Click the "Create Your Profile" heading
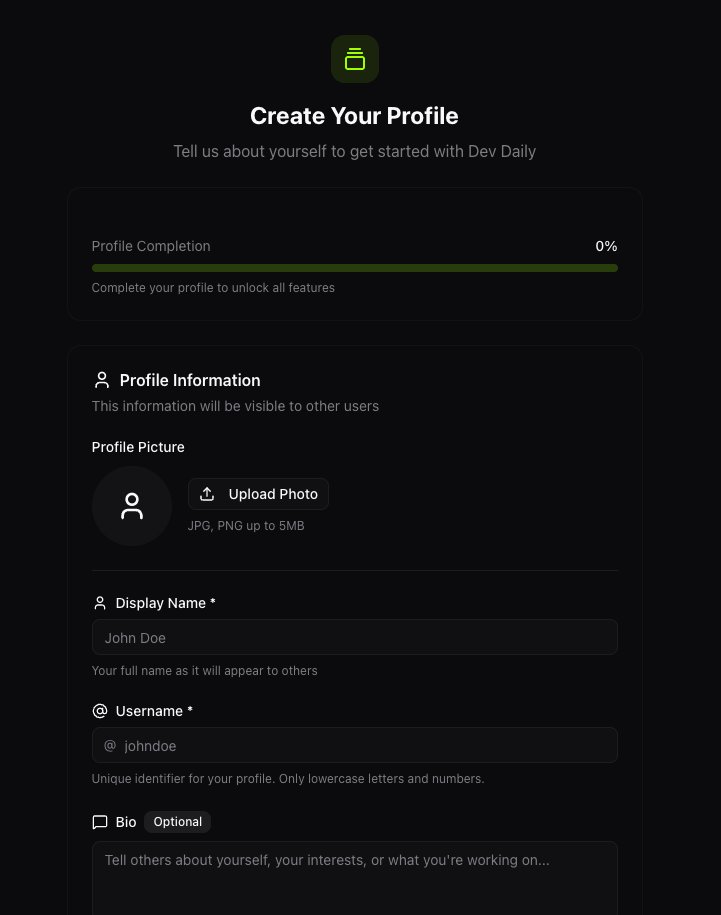 coord(355,116)
